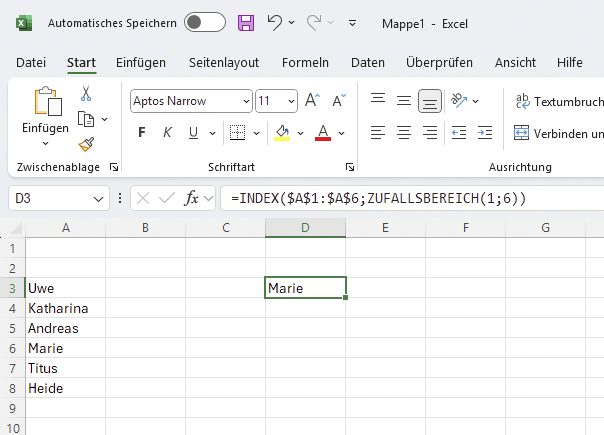Switch to the Start tab
The height and width of the screenshot is (435, 604).
pos(81,62)
